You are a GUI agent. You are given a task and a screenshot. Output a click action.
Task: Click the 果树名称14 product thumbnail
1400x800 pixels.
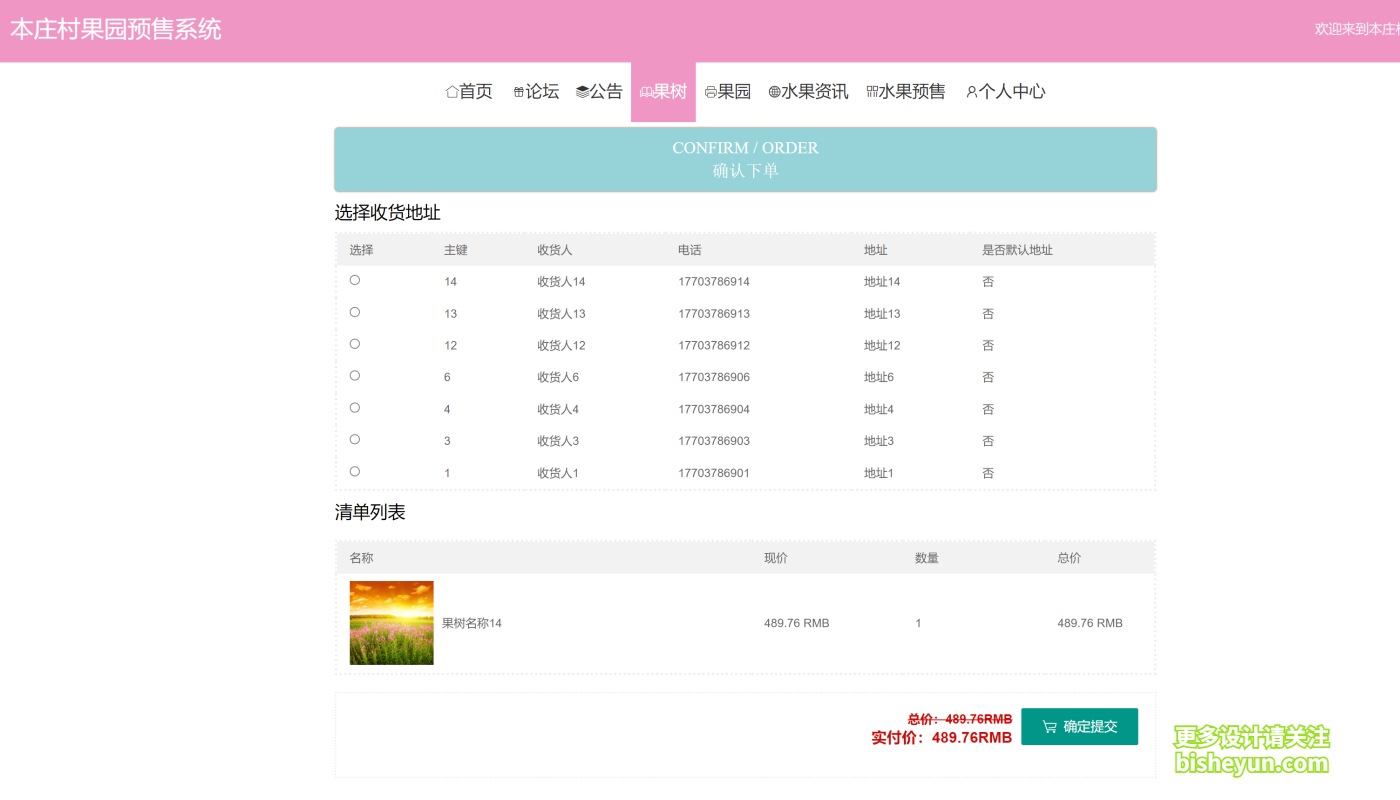click(392, 623)
